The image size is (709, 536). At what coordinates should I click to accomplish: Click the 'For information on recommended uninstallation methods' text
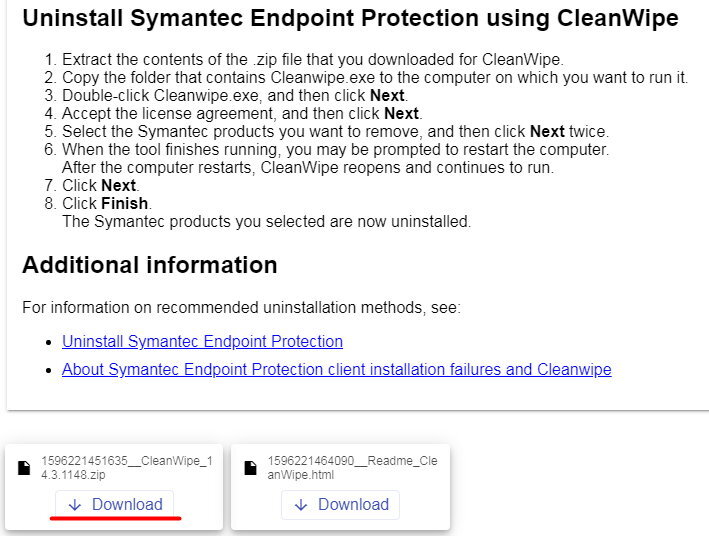coord(241,307)
